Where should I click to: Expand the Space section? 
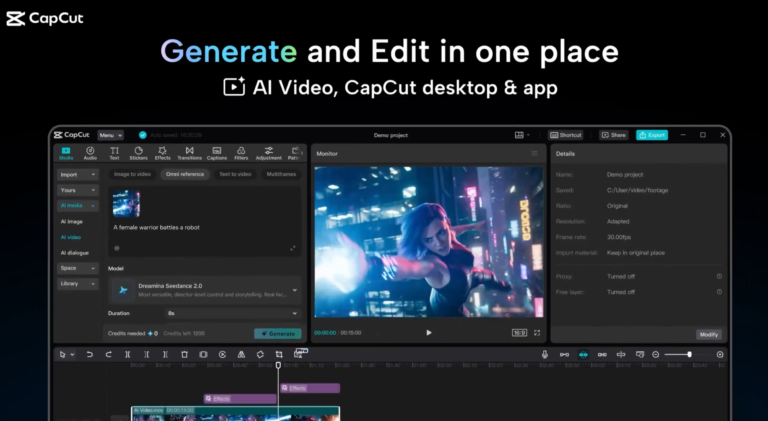[77, 268]
